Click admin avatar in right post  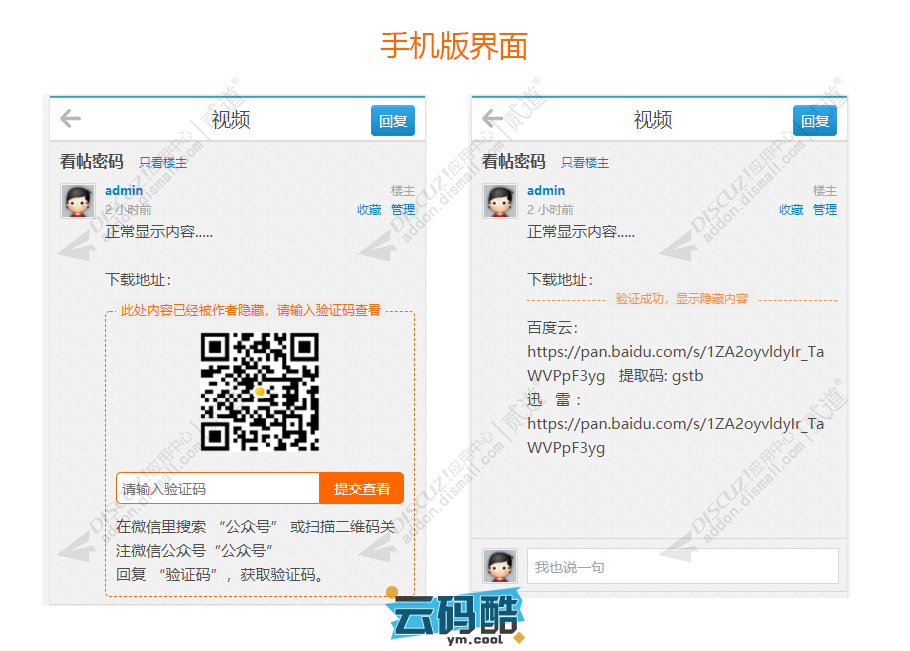[500, 201]
